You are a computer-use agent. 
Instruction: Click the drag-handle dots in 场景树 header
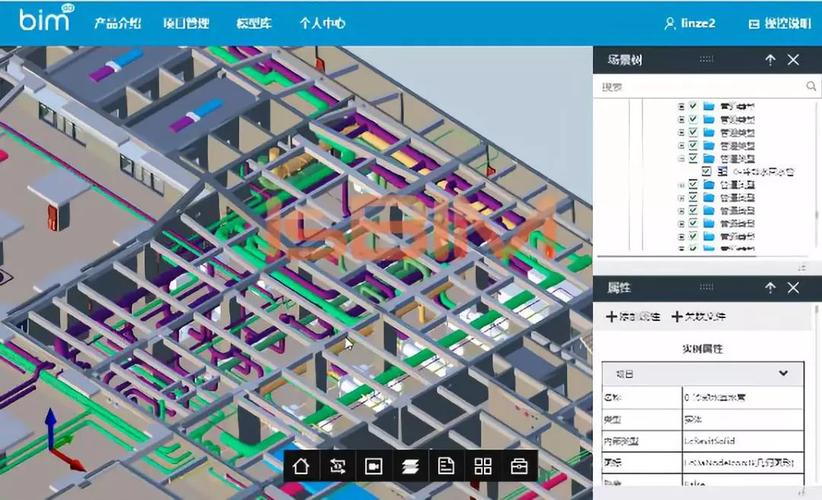(x=706, y=59)
